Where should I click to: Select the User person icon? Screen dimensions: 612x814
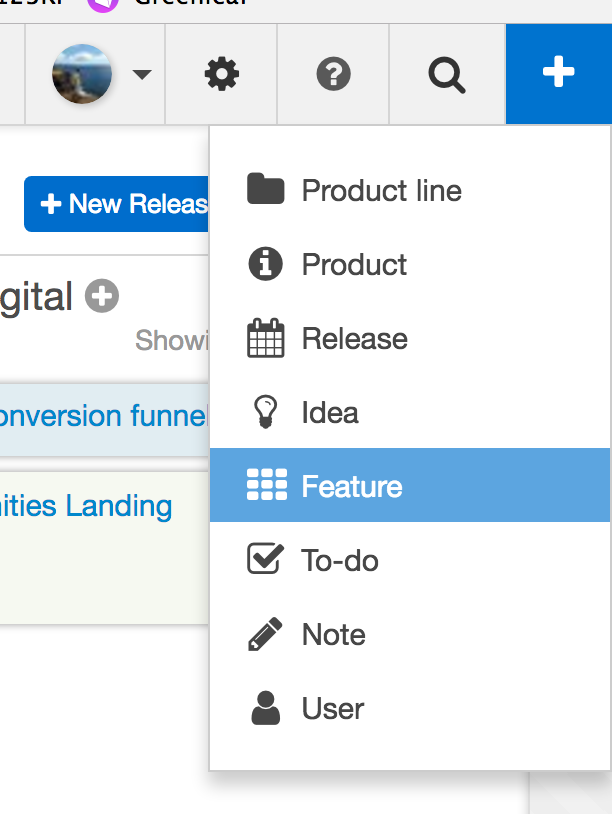point(265,707)
